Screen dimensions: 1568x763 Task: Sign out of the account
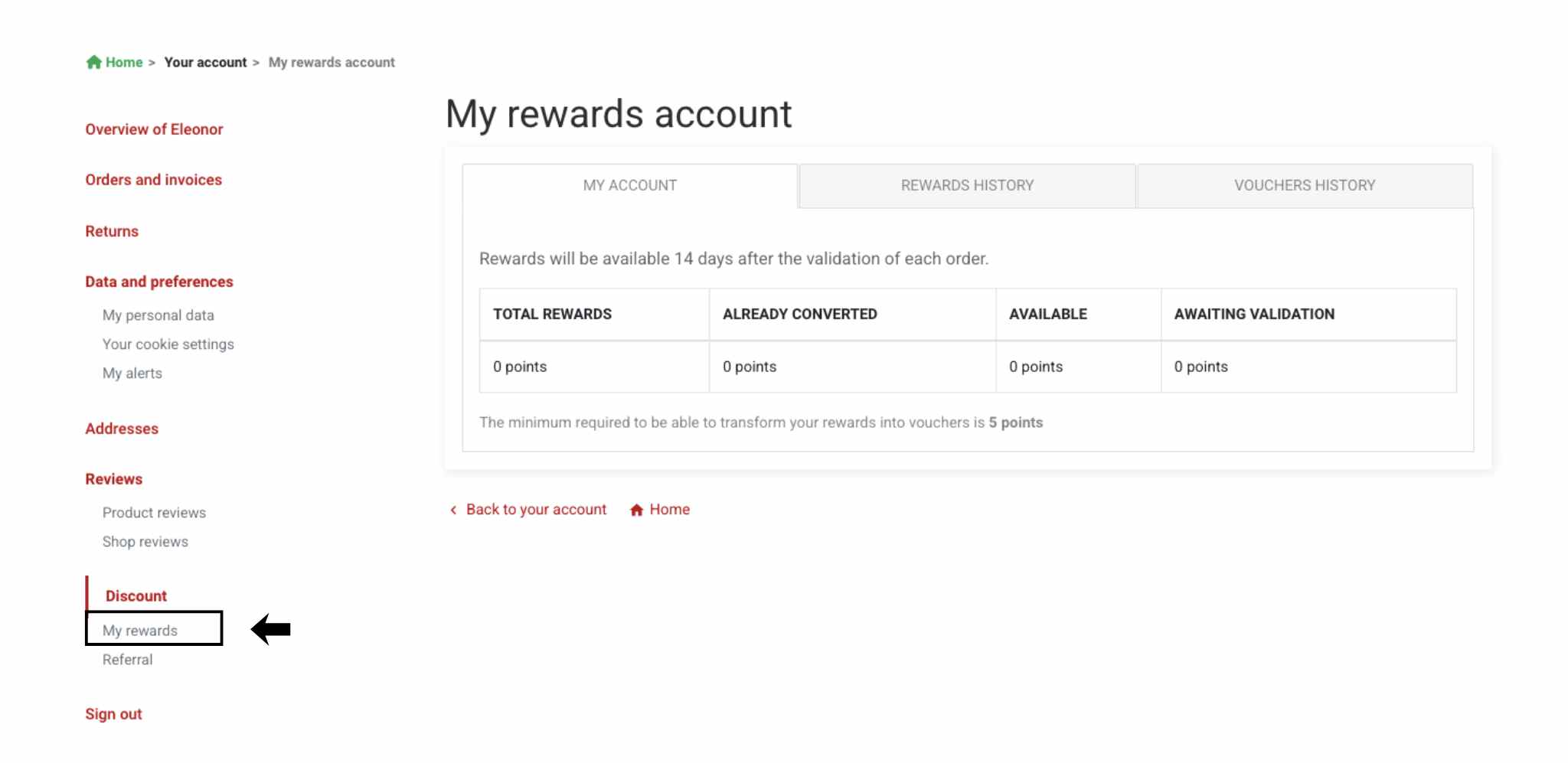coord(113,714)
